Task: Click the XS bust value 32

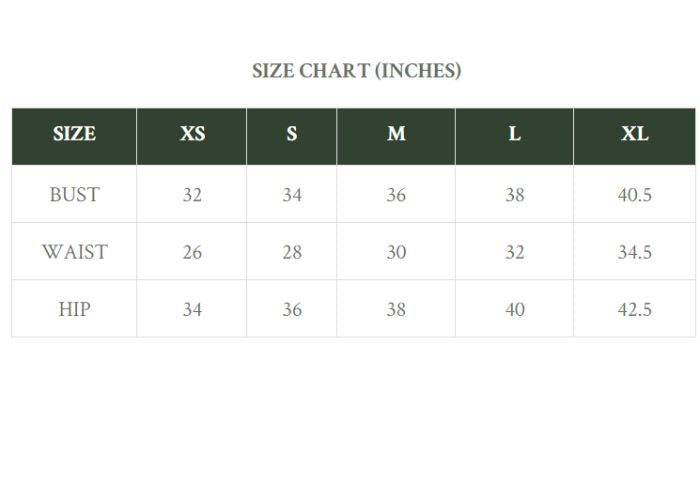Action: pos(192,194)
